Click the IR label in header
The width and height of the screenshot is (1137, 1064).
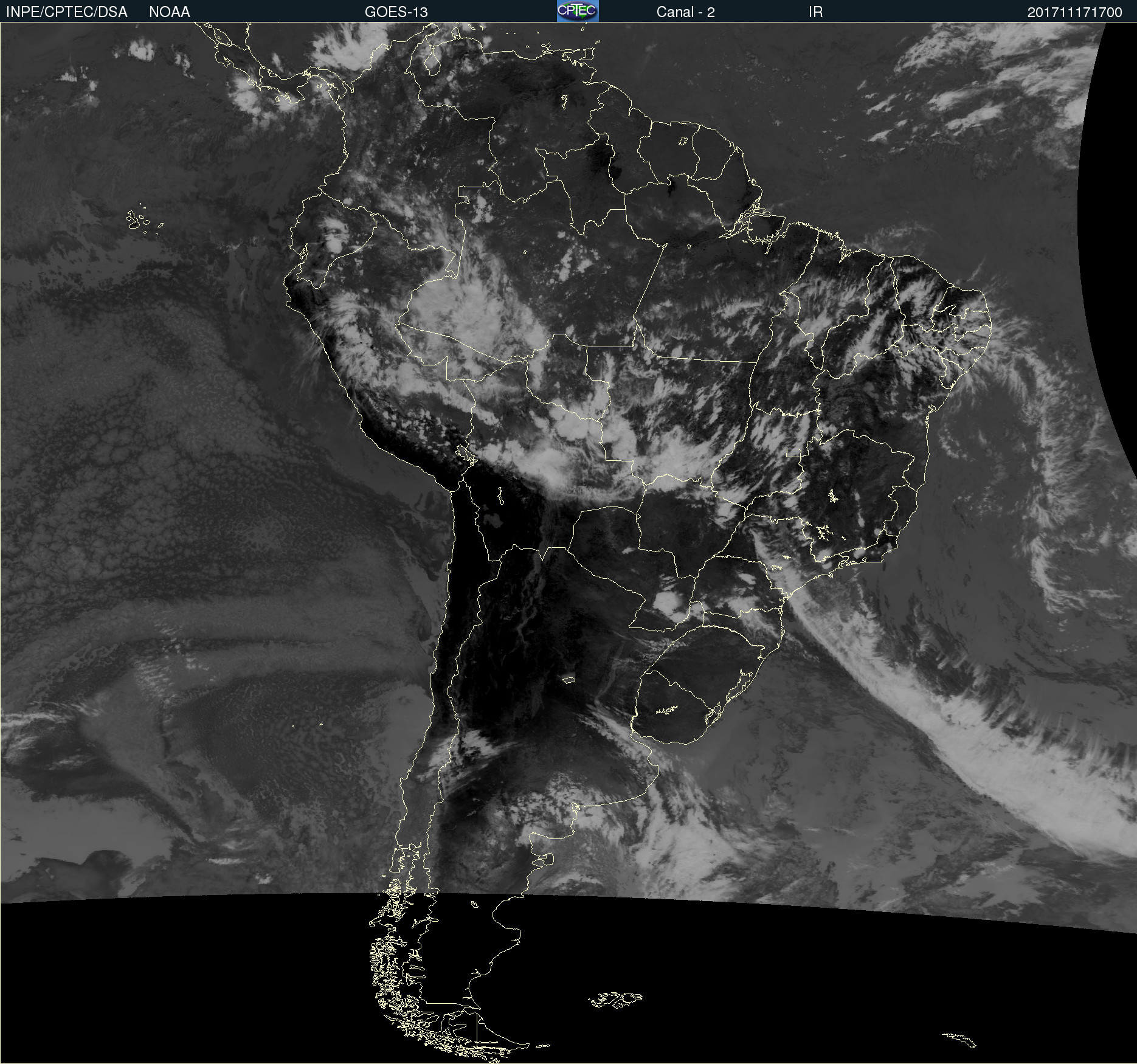pyautogui.click(x=816, y=12)
